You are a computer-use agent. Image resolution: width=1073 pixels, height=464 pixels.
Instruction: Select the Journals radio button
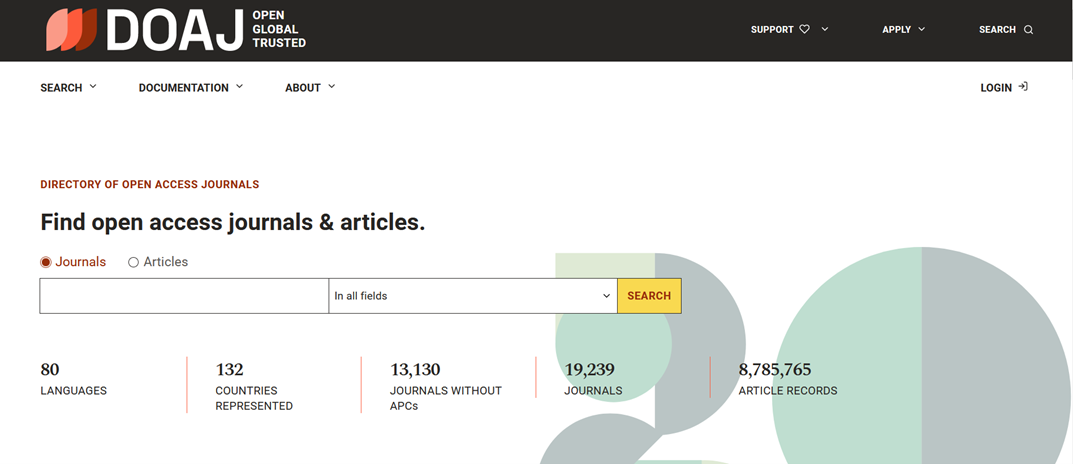[46, 262]
